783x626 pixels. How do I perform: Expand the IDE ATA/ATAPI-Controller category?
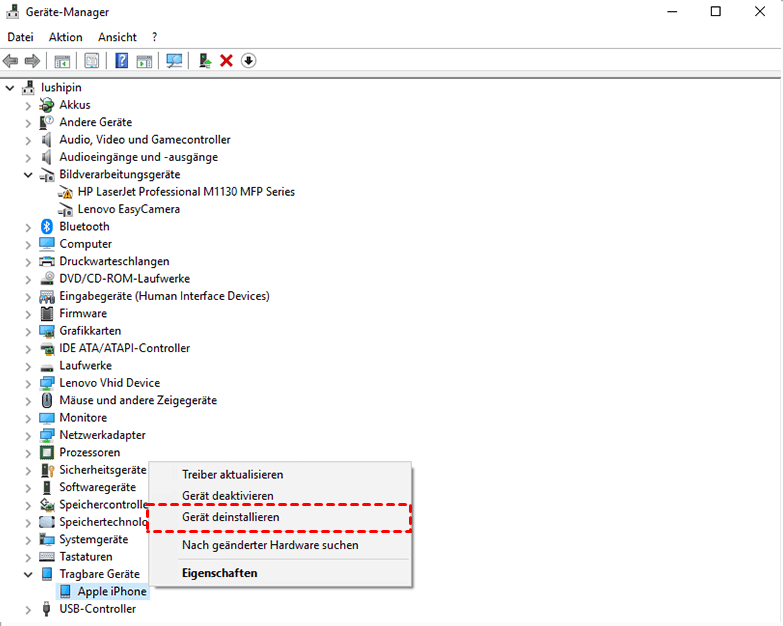[28, 348]
